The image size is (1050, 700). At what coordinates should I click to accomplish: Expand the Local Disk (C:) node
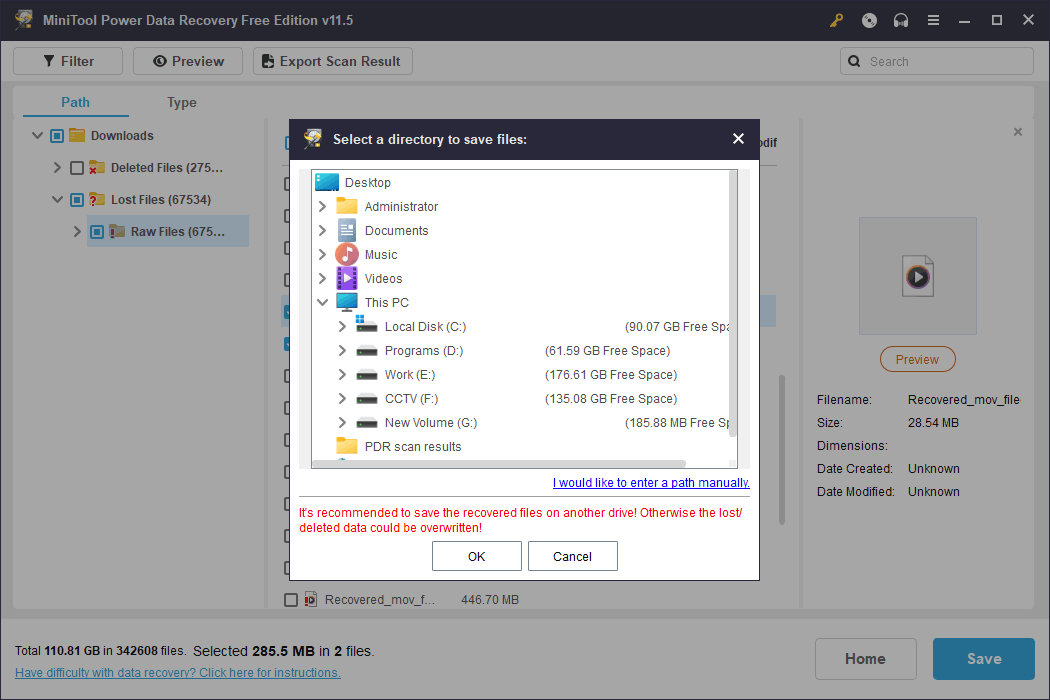[x=343, y=326]
